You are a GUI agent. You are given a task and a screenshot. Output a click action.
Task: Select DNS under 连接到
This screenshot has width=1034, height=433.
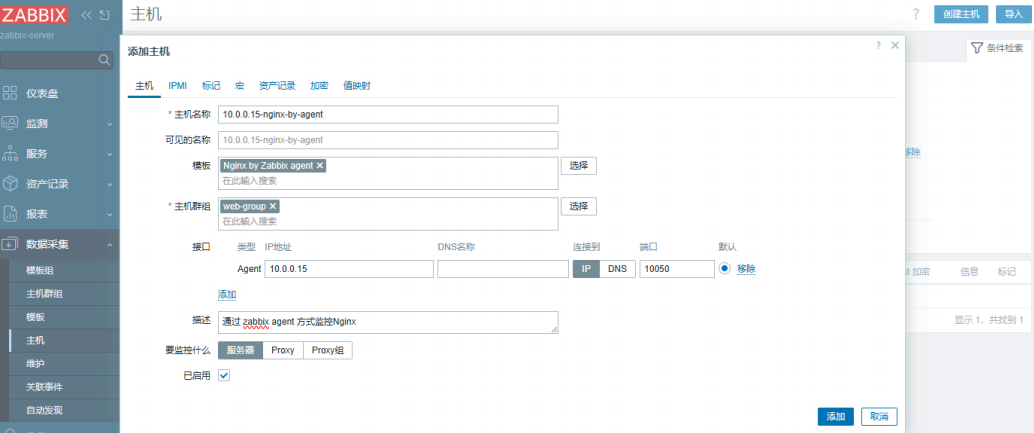617,269
